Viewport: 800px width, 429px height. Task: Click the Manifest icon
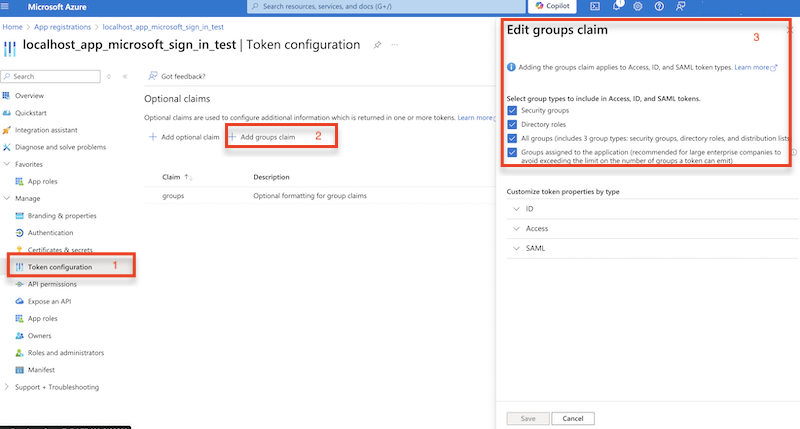coord(19,370)
